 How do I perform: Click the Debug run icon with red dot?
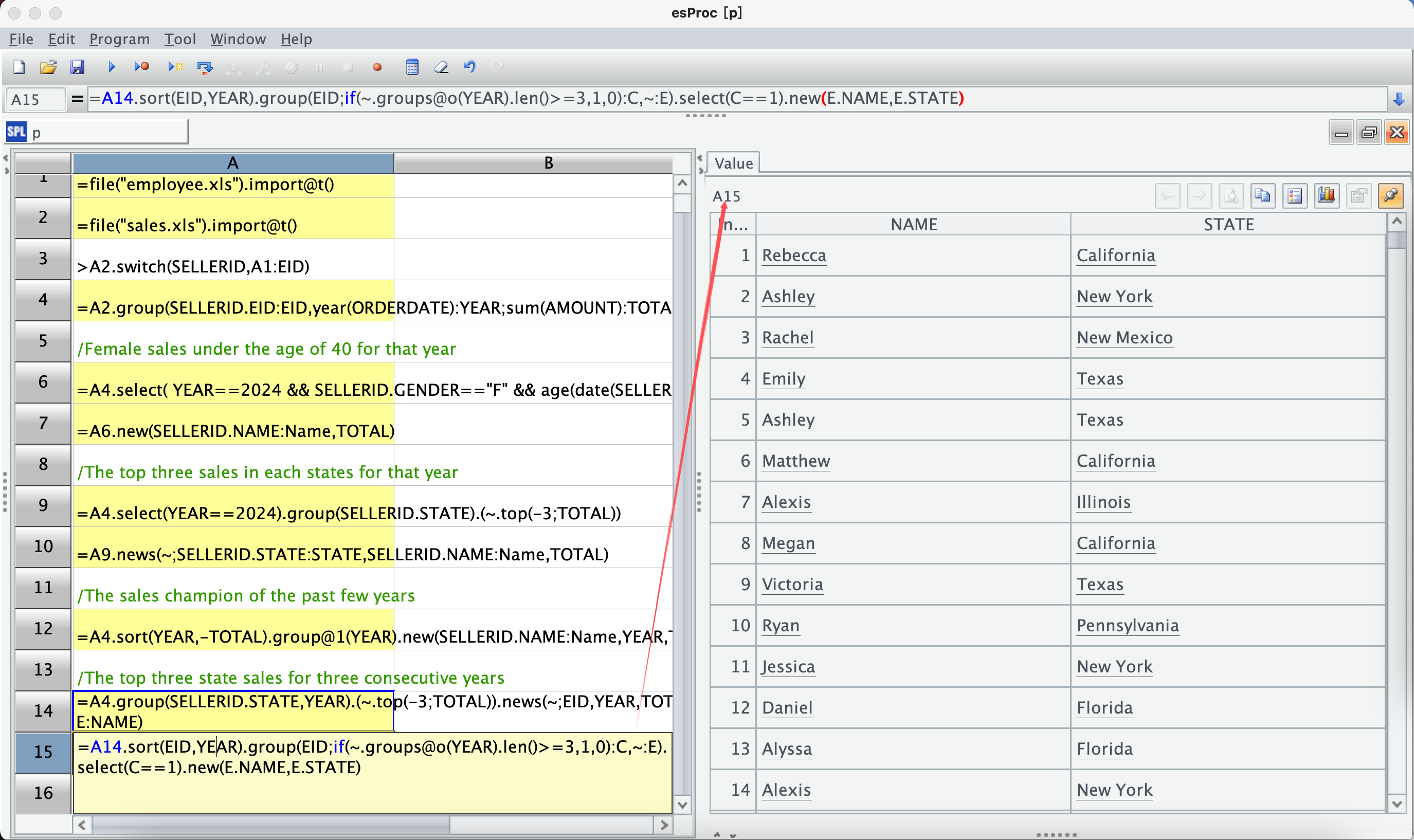[141, 67]
